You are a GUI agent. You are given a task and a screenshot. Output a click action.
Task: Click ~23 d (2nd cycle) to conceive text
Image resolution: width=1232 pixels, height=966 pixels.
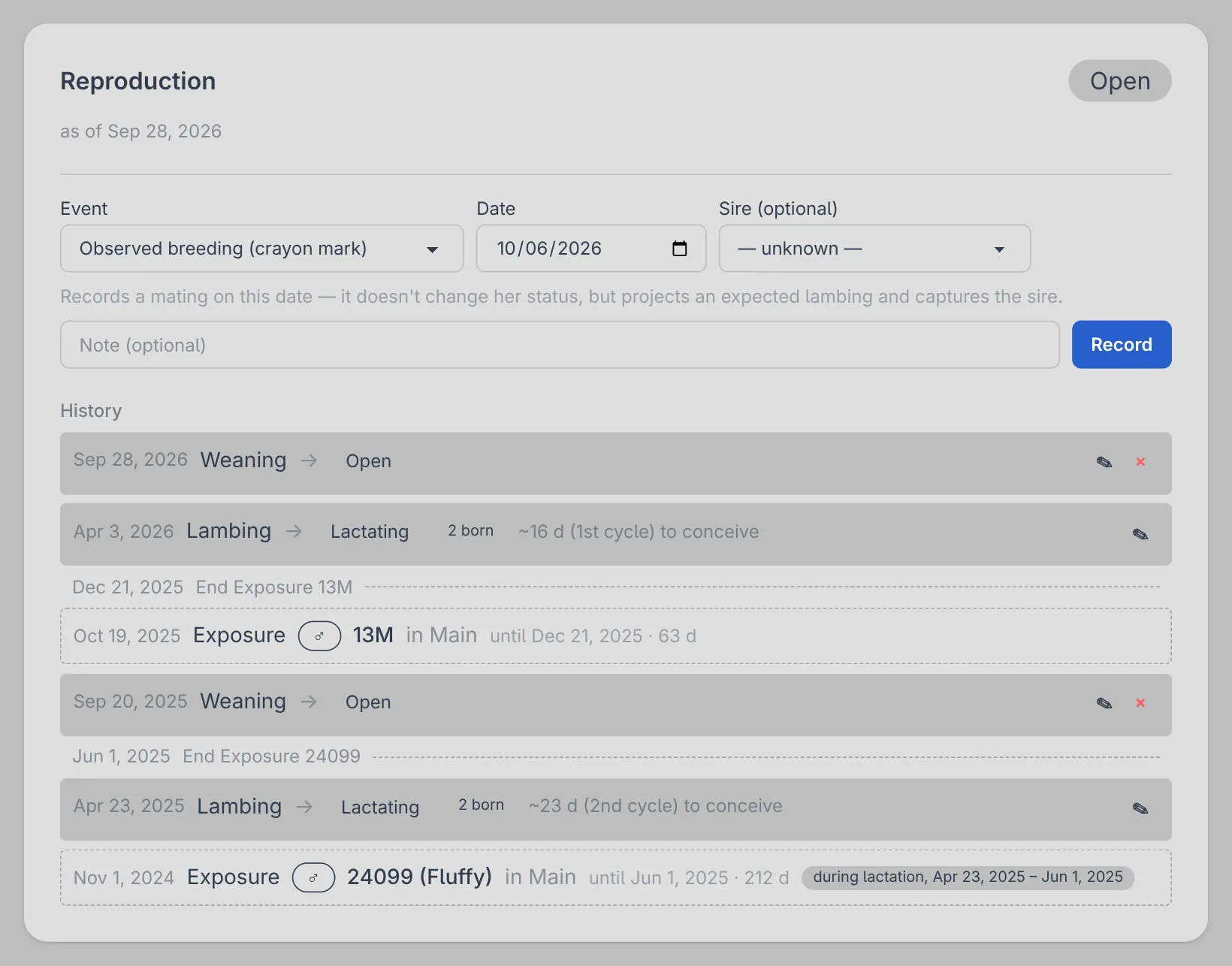pos(655,806)
